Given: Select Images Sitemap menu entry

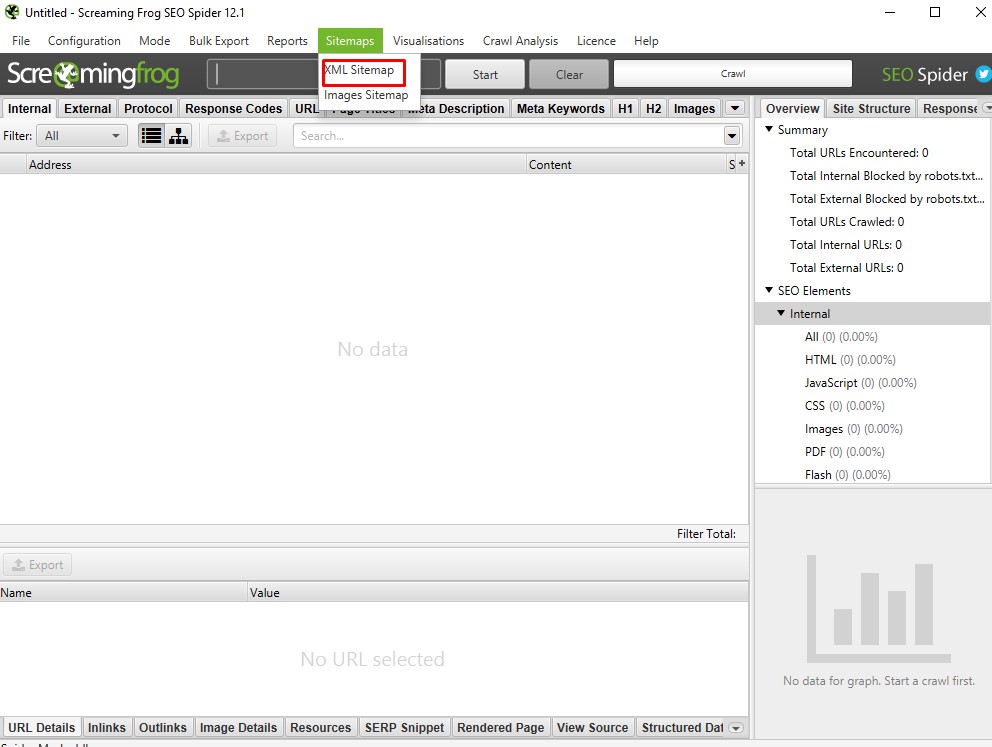Looking at the screenshot, I should [366, 95].
